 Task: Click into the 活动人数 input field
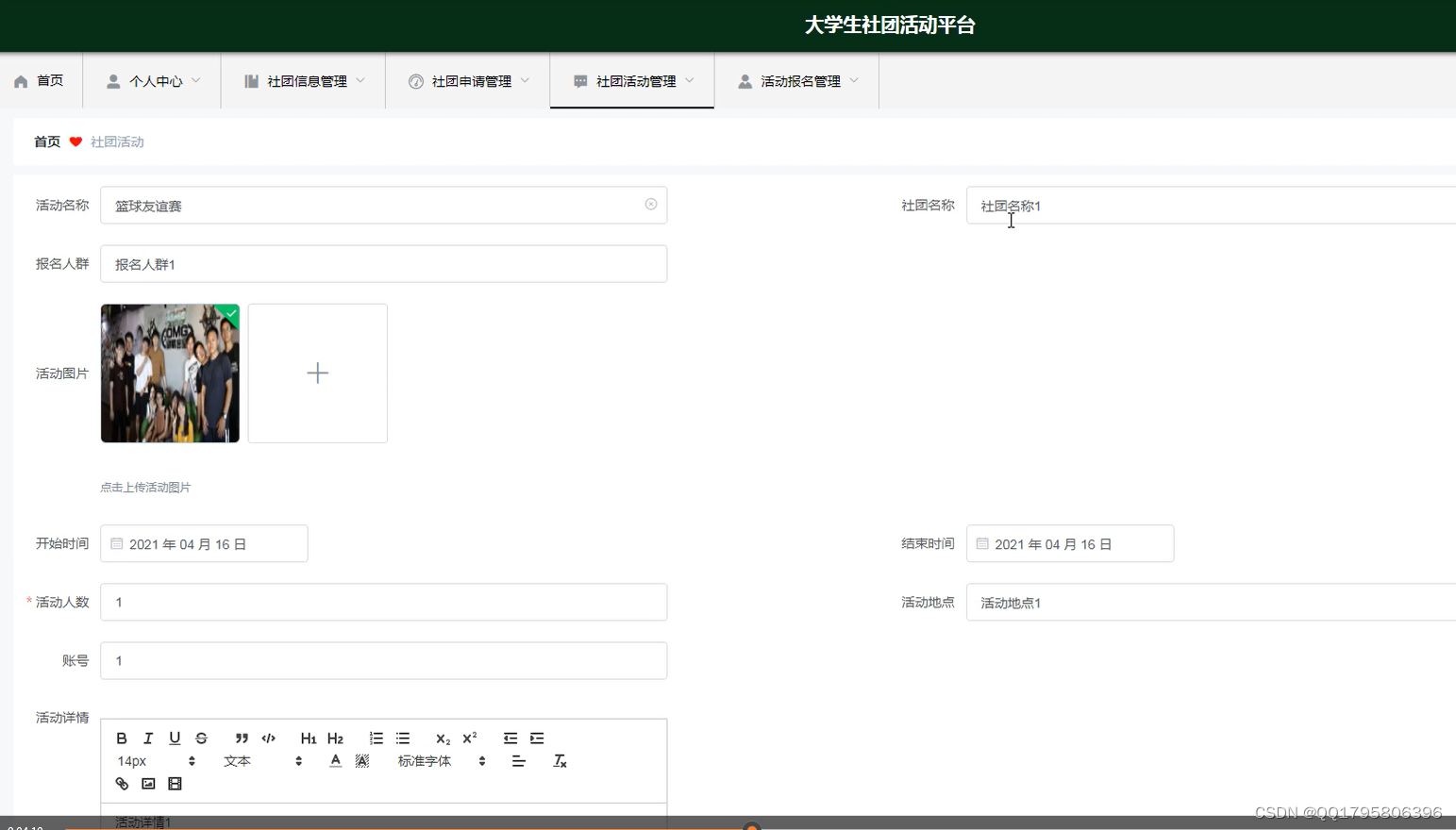pyautogui.click(x=384, y=602)
